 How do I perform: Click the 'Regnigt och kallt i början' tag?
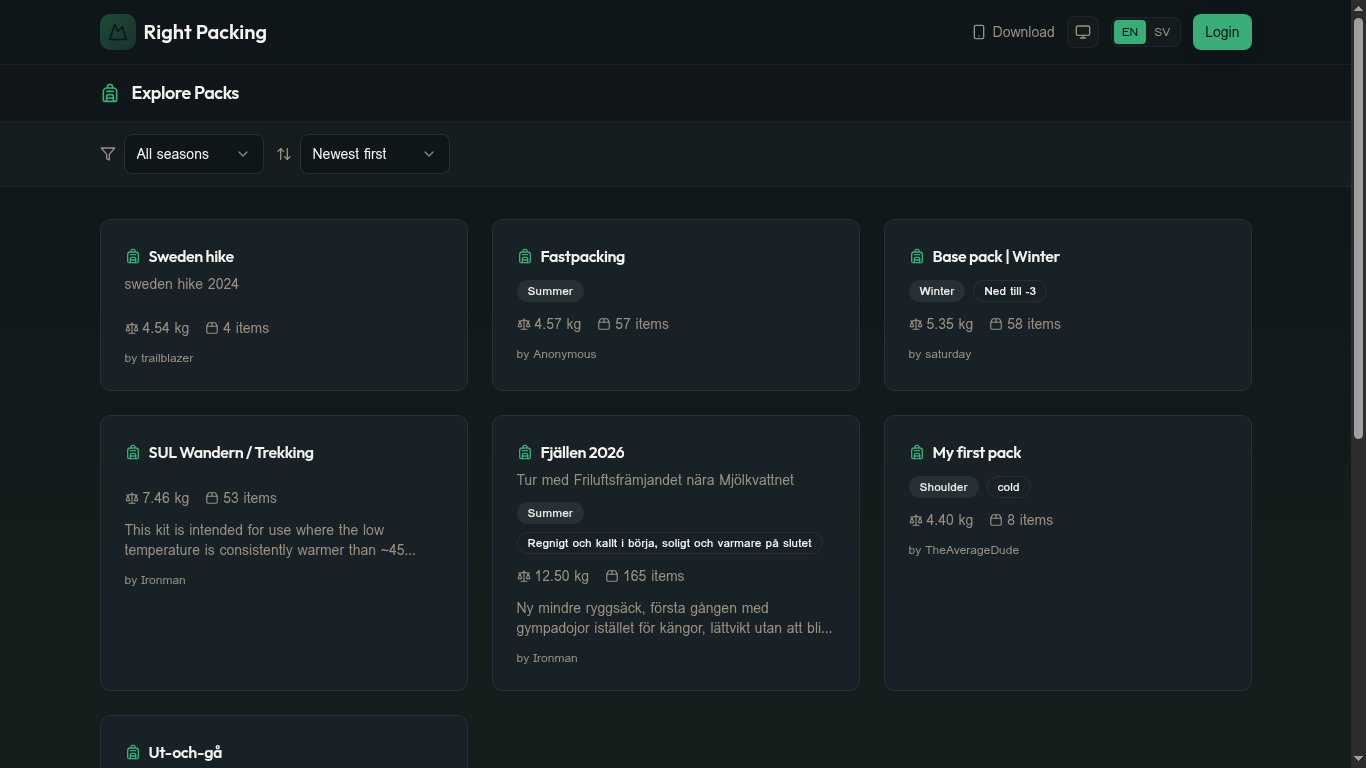coord(670,543)
